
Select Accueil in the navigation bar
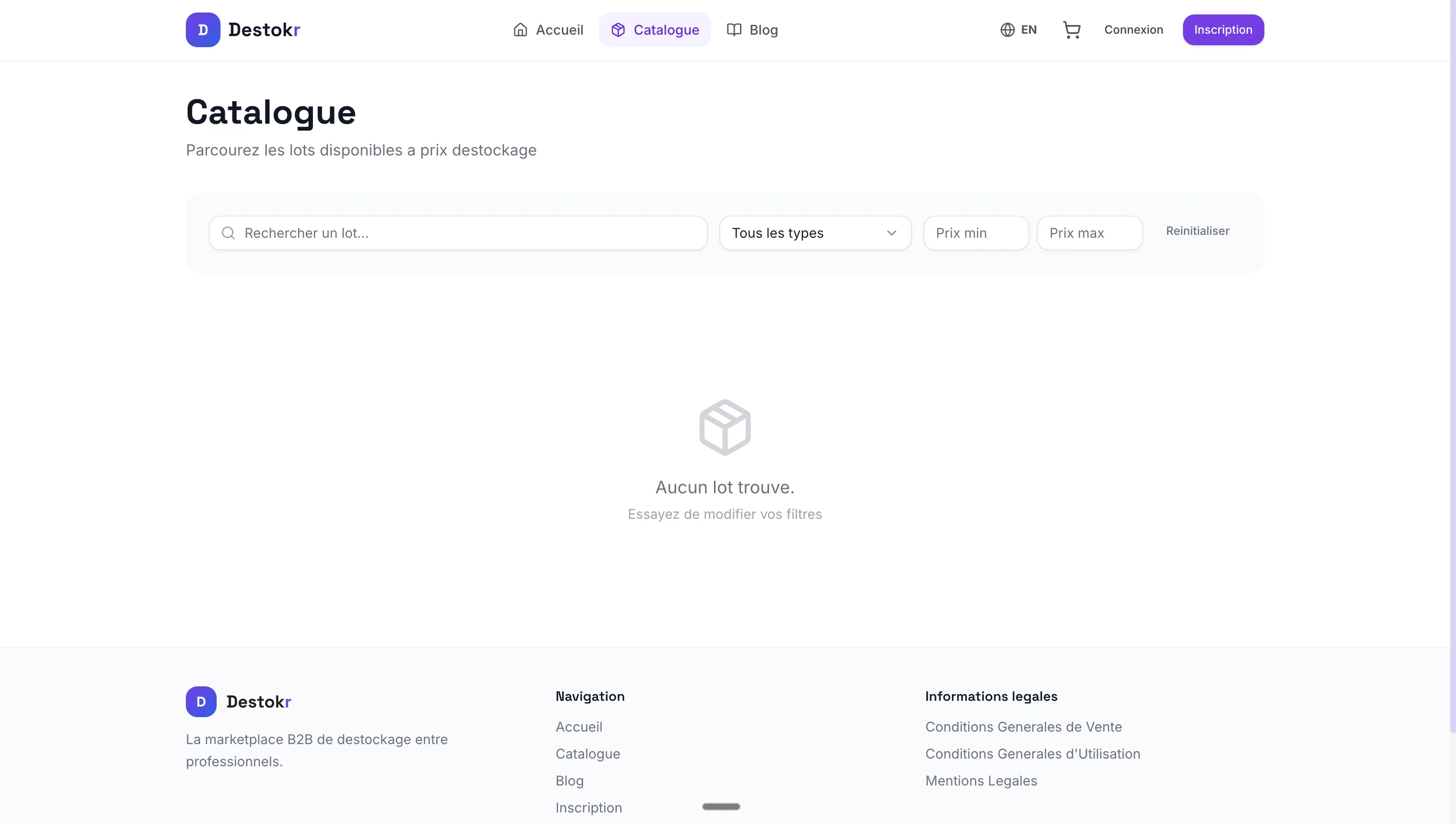558,29
